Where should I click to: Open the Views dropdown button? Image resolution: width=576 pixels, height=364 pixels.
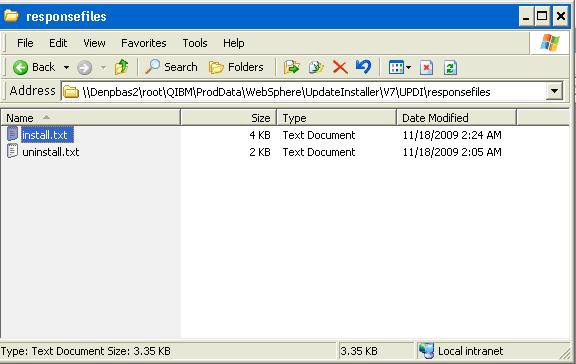400,68
